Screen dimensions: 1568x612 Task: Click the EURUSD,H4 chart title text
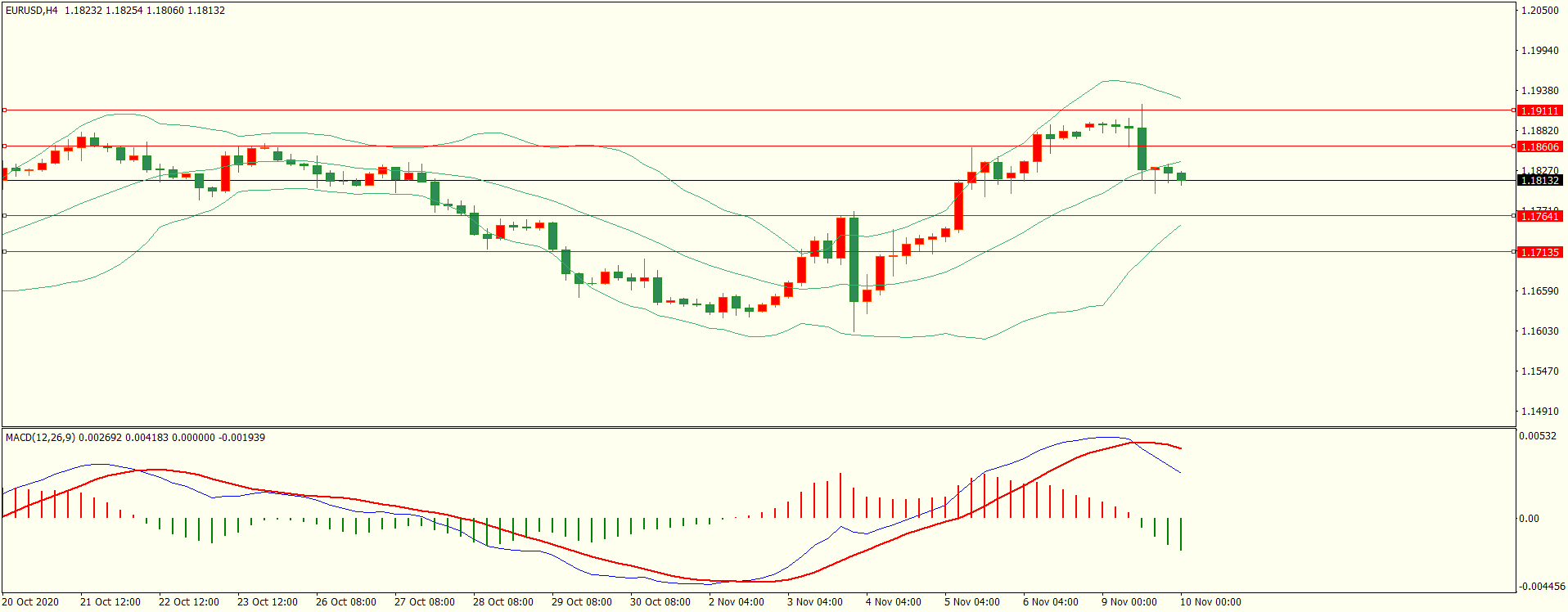pyautogui.click(x=32, y=11)
